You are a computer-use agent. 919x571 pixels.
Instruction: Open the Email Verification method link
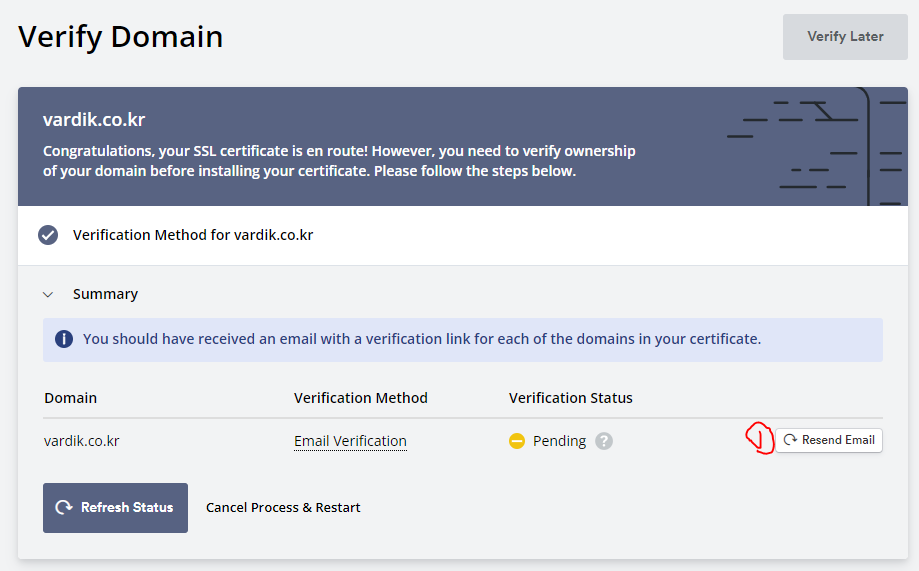click(350, 441)
